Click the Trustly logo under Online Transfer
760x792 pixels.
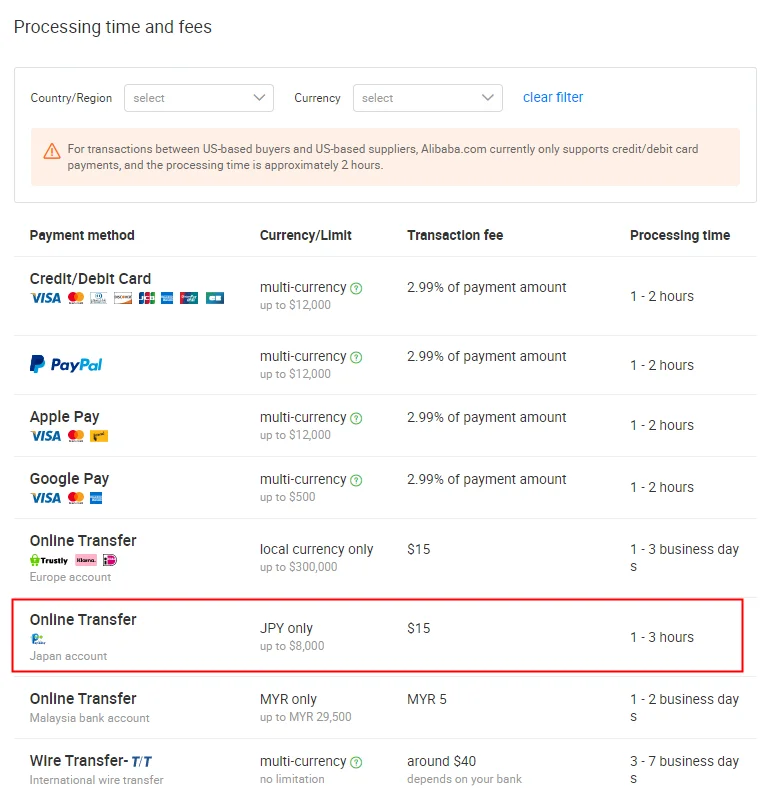click(x=49, y=560)
